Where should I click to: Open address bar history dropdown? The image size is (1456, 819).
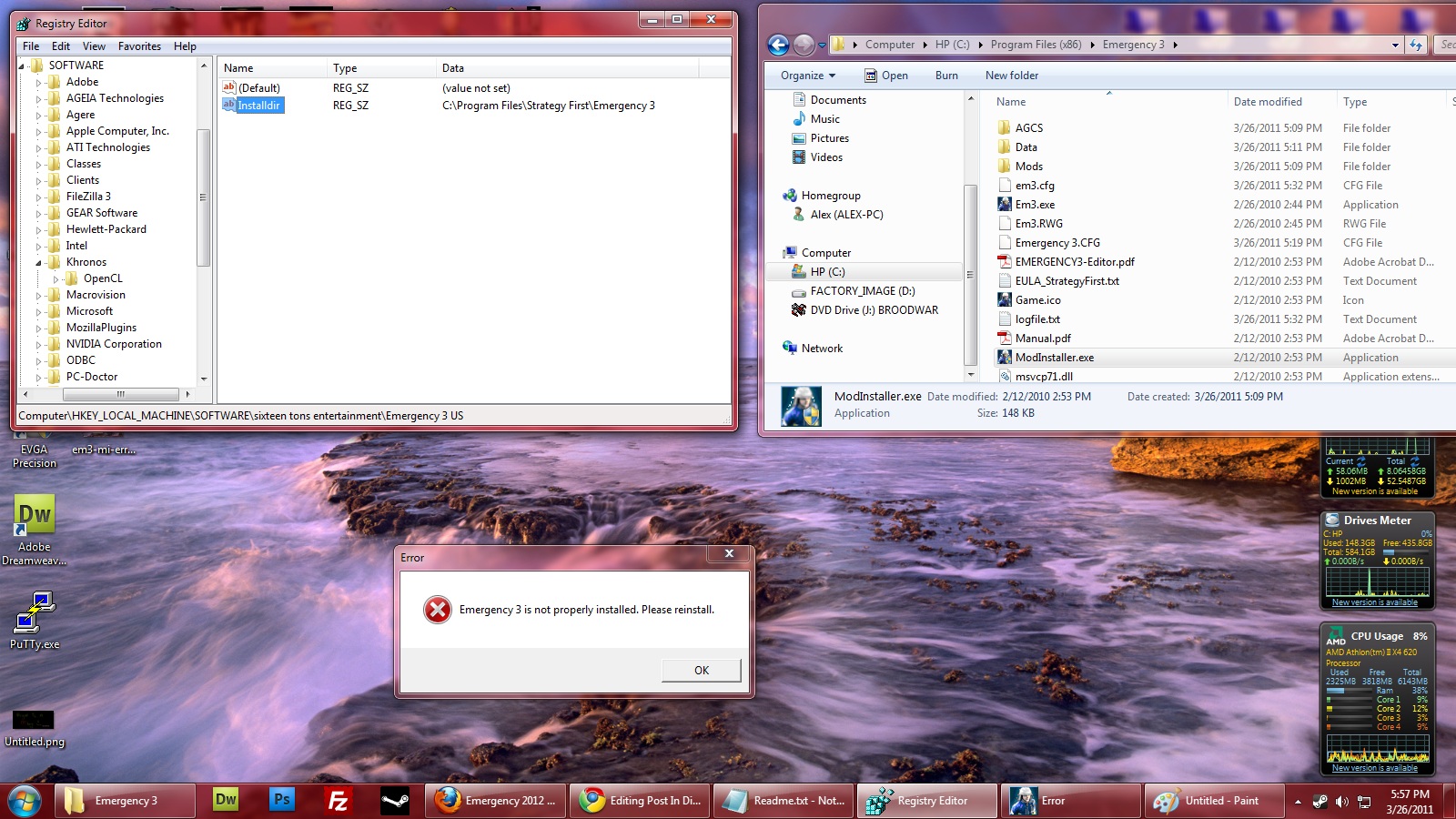click(x=1395, y=45)
